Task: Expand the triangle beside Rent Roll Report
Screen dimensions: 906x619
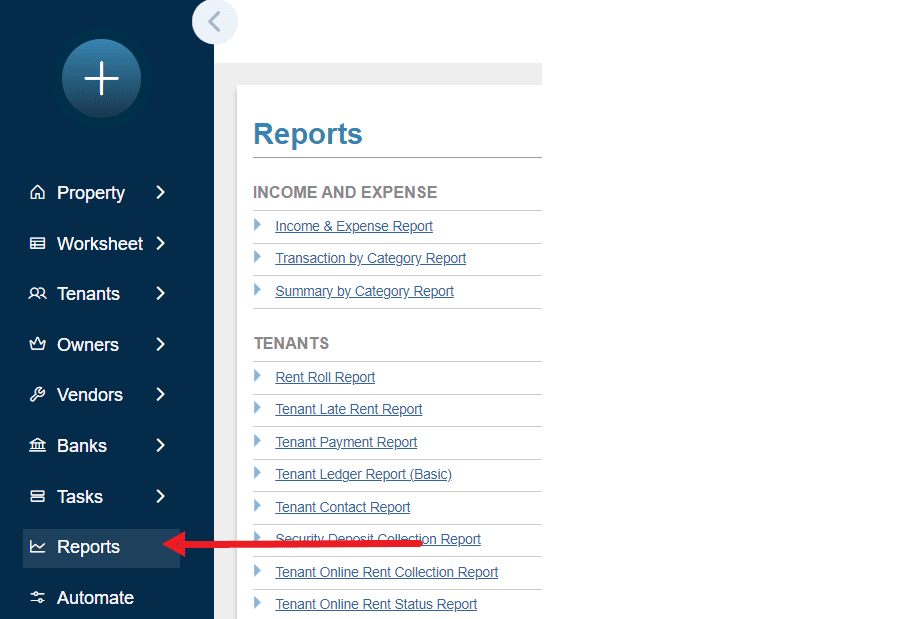Action: [258, 376]
